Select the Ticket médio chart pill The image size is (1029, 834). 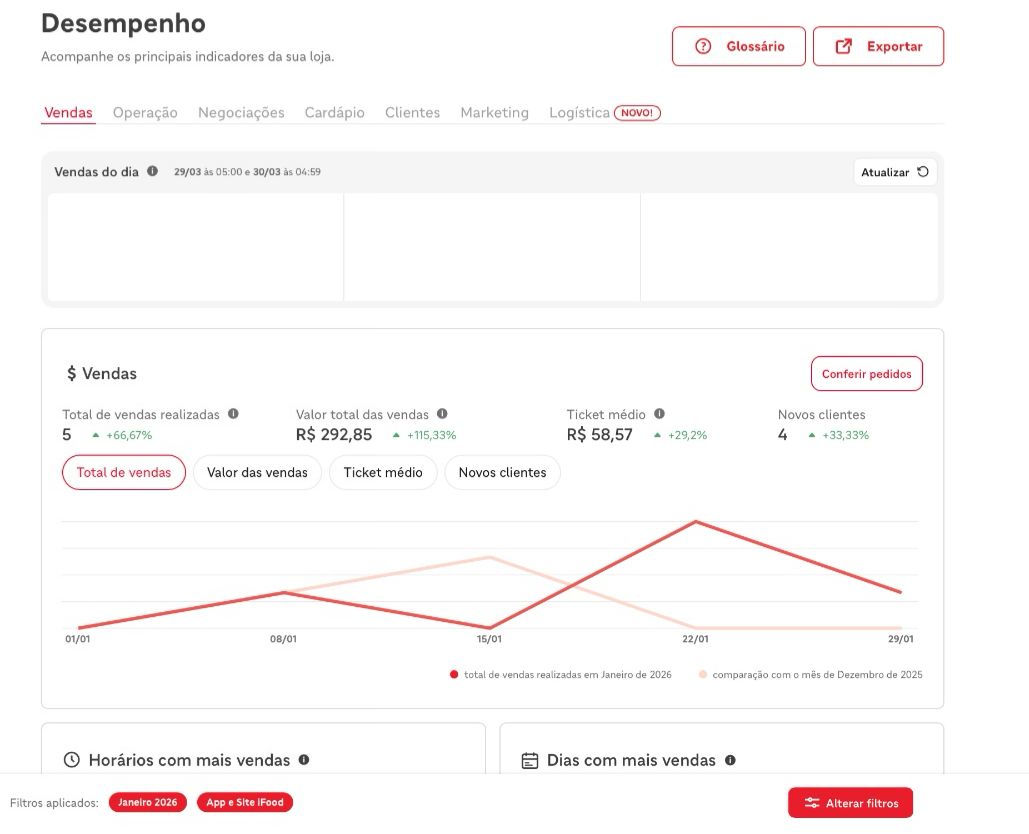point(383,472)
